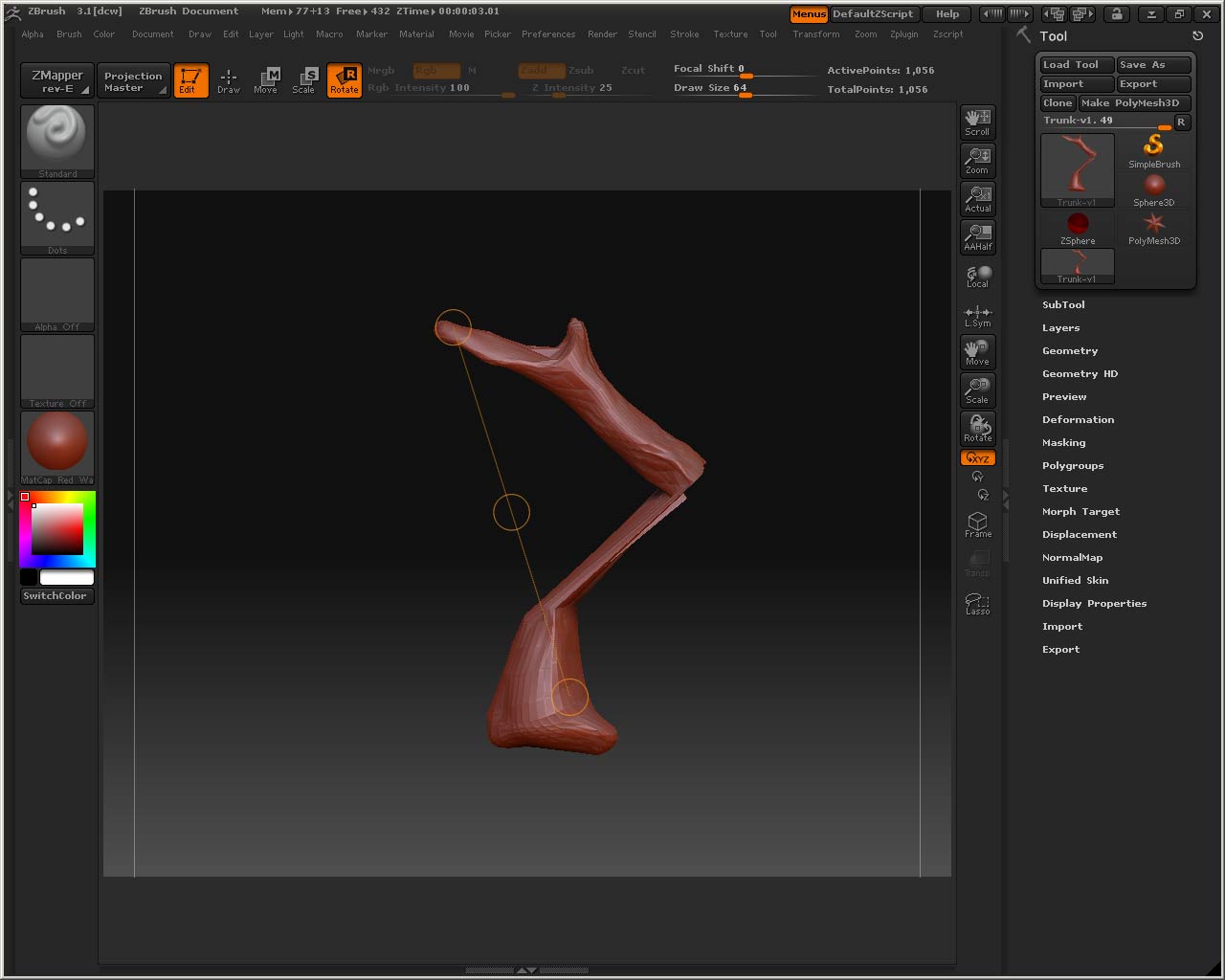
Task: Open the Standard brush picker
Action: coord(57,142)
